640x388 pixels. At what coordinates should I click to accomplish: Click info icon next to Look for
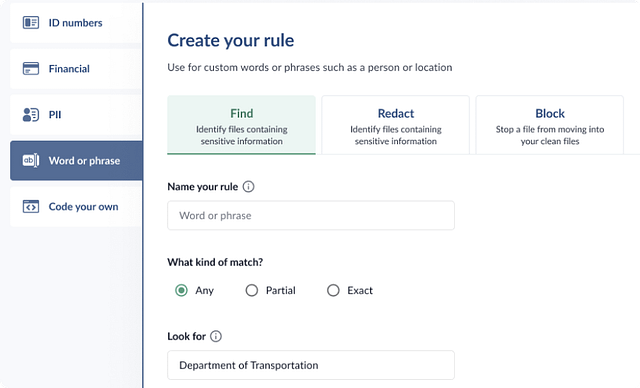(216, 336)
